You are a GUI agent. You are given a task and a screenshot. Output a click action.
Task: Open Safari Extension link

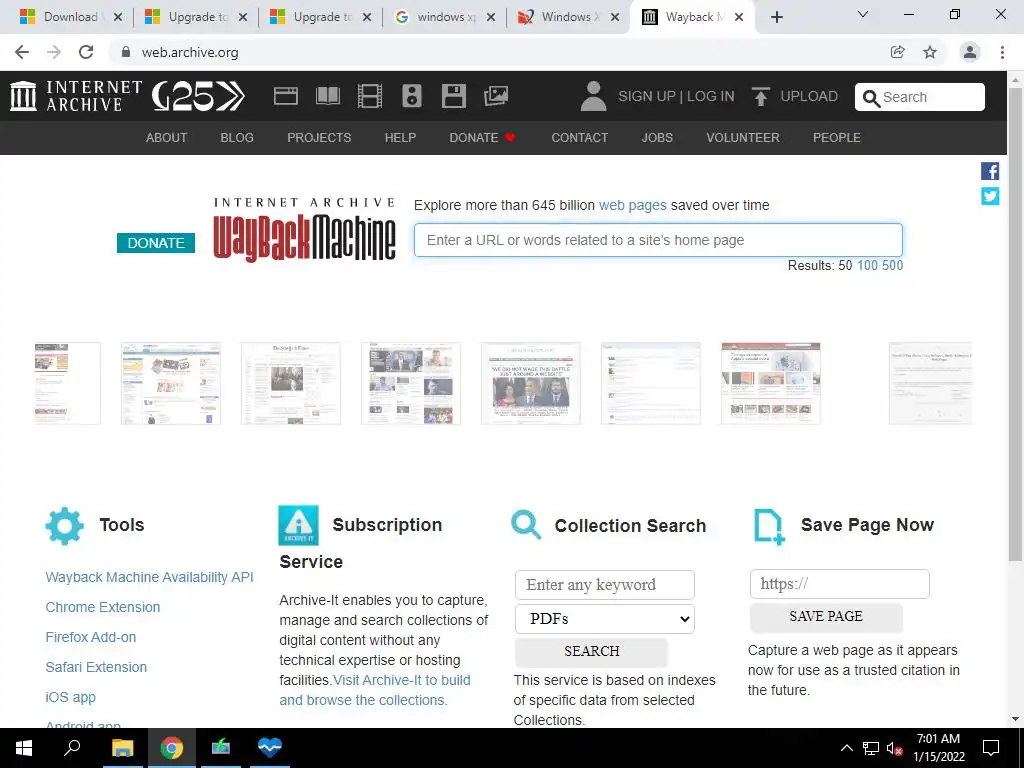pos(96,667)
